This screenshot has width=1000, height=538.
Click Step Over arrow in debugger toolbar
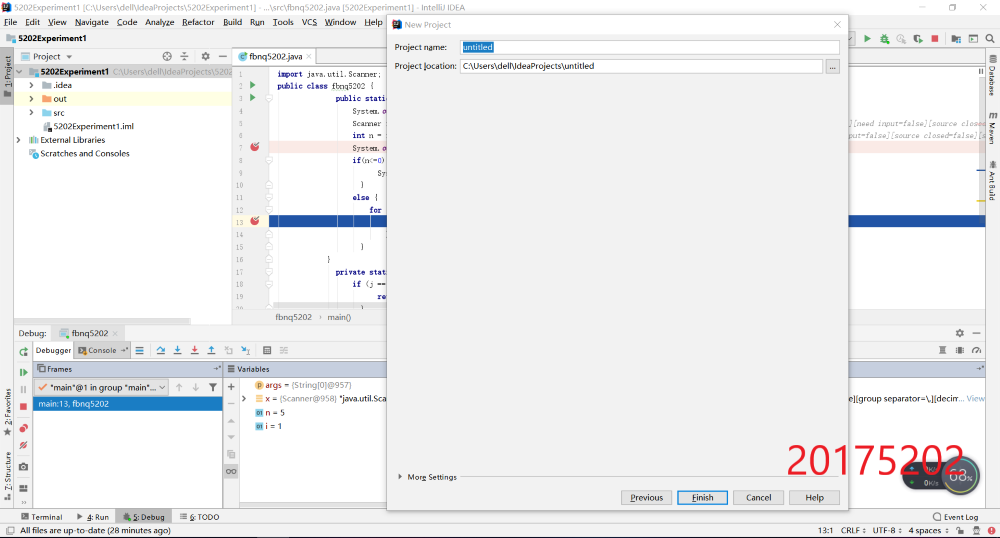161,351
